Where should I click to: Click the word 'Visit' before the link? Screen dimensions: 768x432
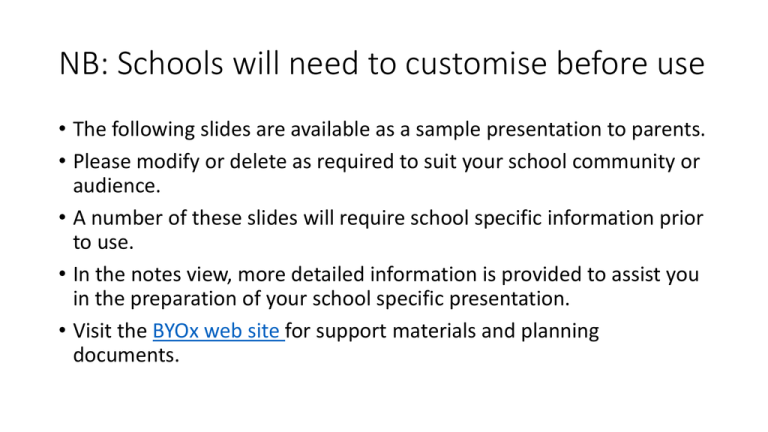click(94, 331)
